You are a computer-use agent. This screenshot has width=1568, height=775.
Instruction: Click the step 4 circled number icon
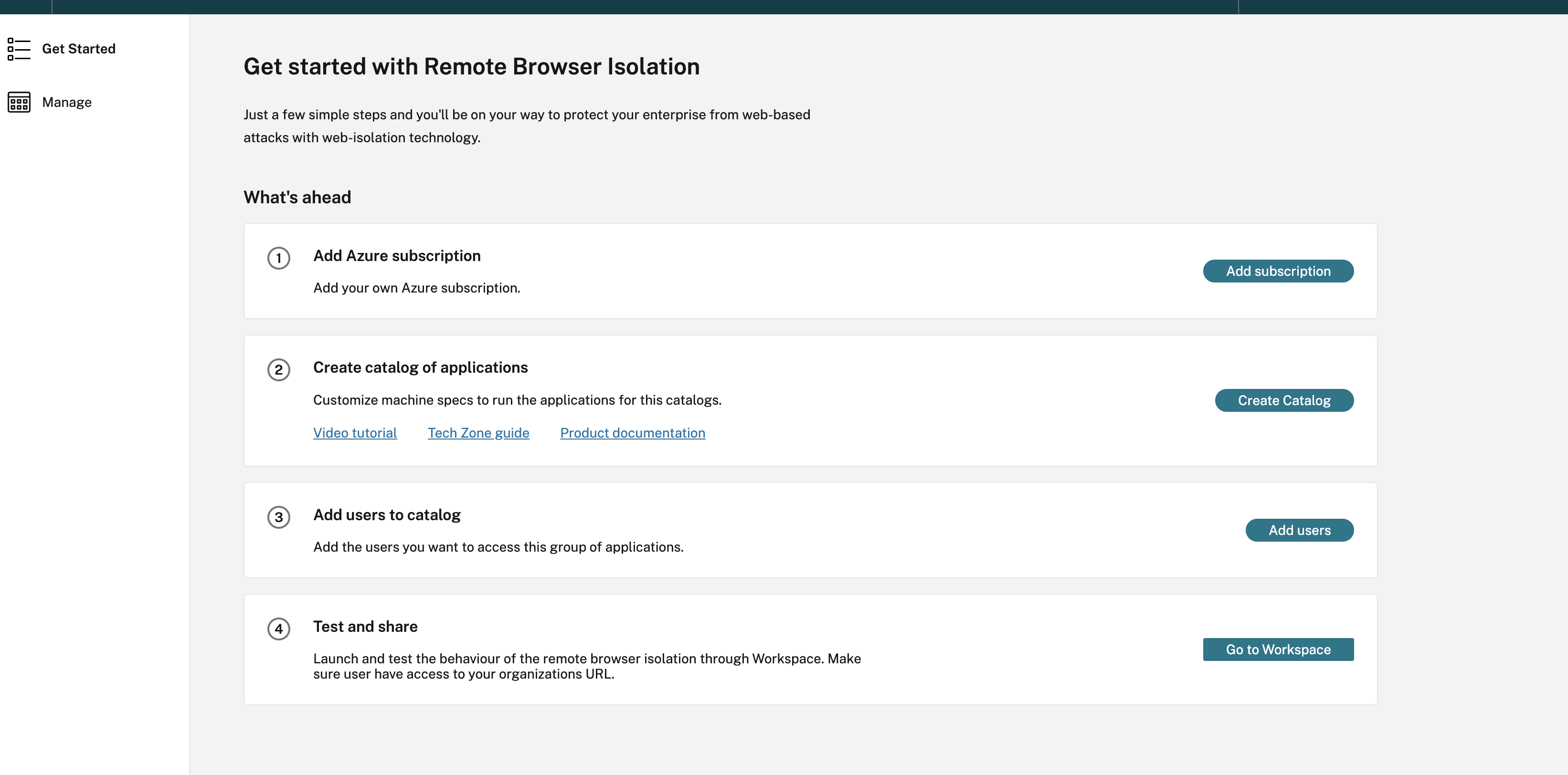click(x=279, y=628)
